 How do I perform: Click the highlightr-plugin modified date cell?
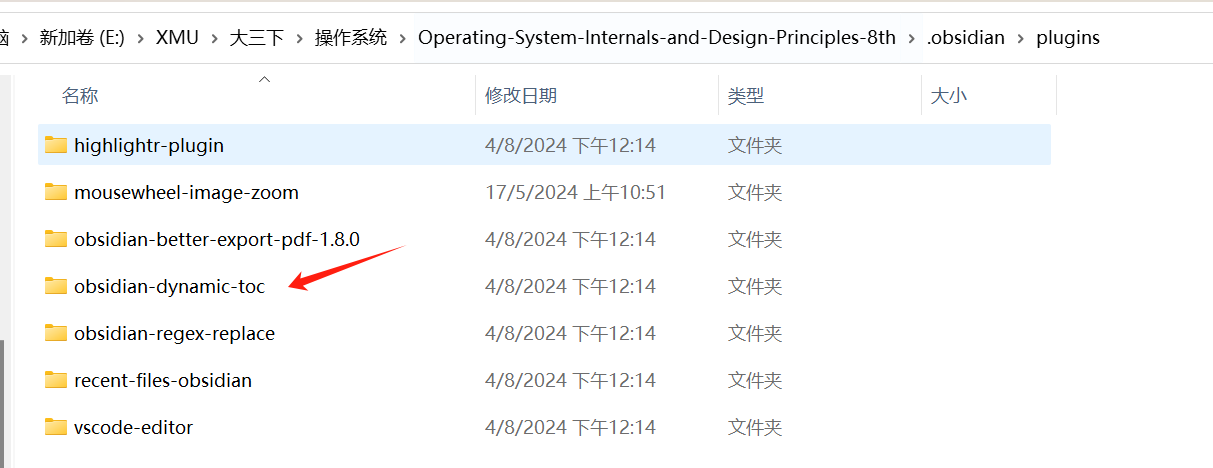570,145
